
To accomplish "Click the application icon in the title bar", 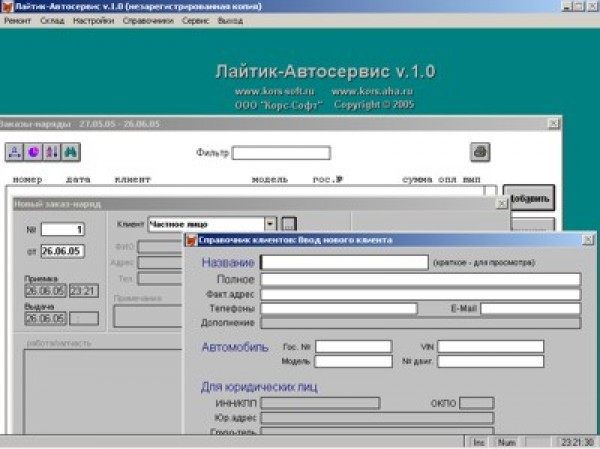I will pyautogui.click(x=7, y=7).
